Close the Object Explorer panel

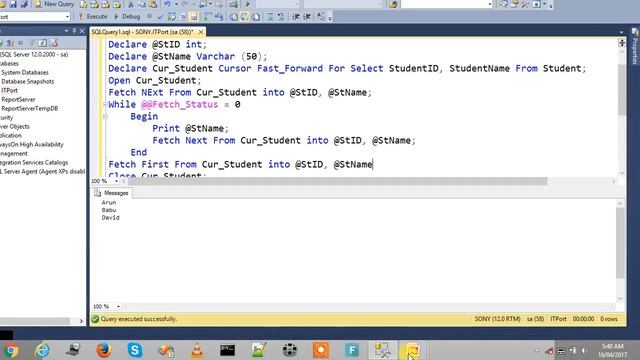click(x=82, y=31)
